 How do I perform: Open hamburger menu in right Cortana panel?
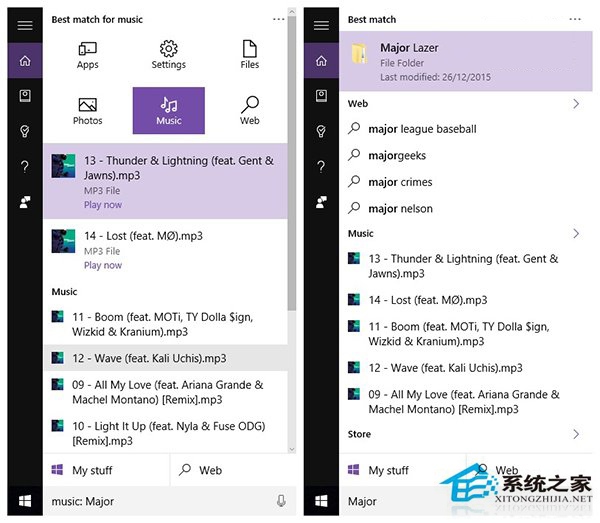[x=321, y=26]
